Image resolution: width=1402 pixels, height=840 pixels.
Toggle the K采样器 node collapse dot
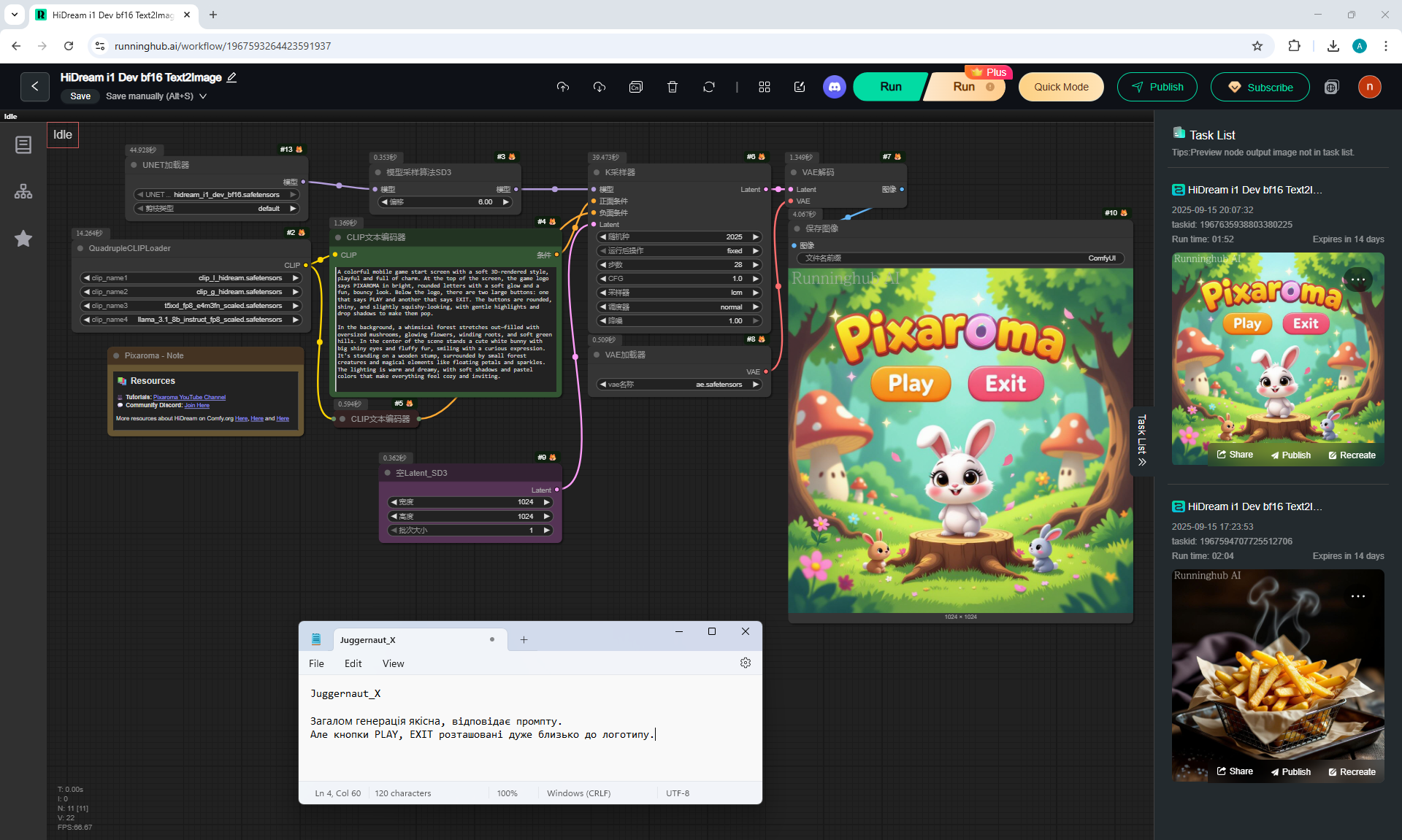pos(597,172)
